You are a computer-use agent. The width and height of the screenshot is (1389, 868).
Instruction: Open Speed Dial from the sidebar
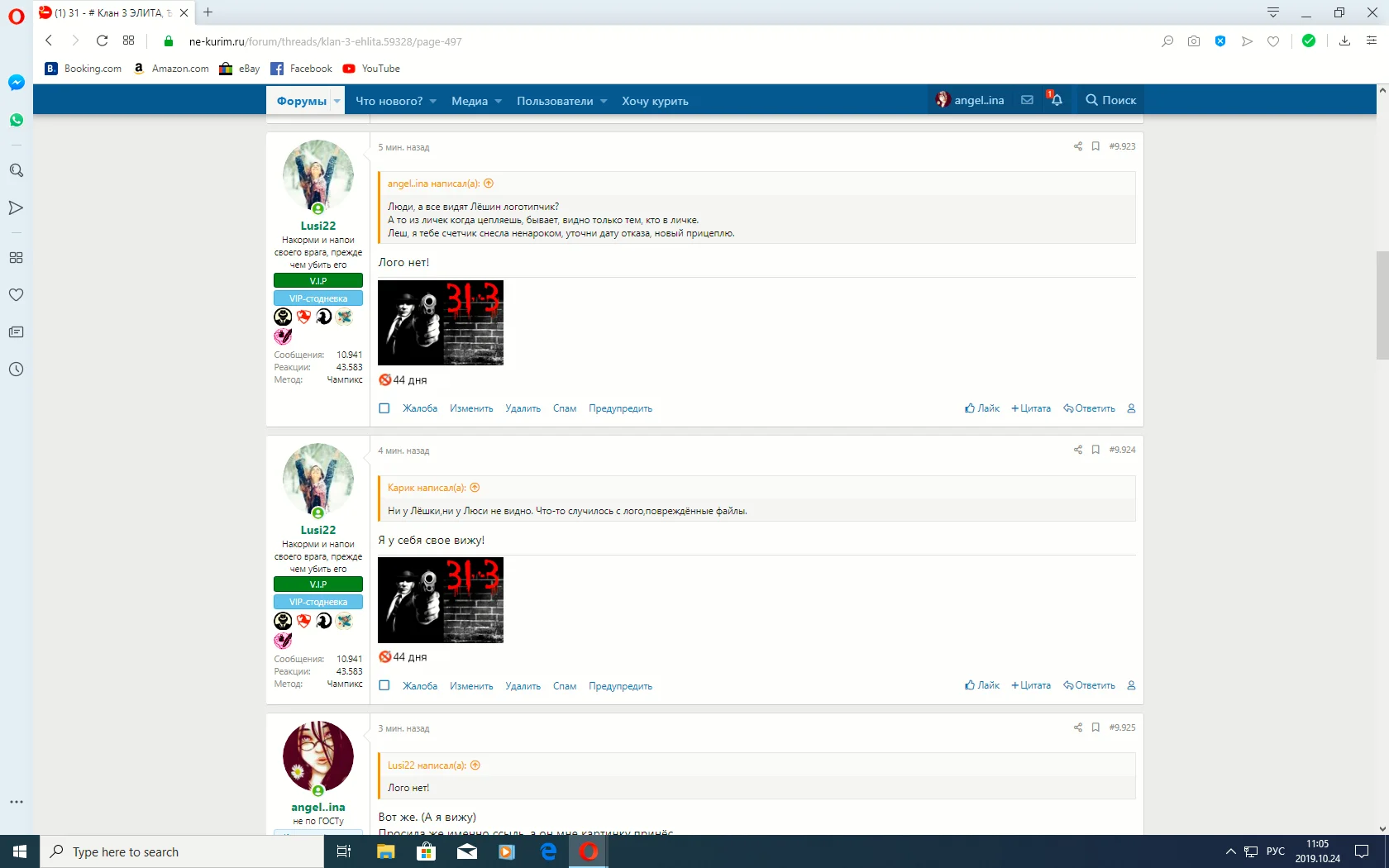pos(16,257)
